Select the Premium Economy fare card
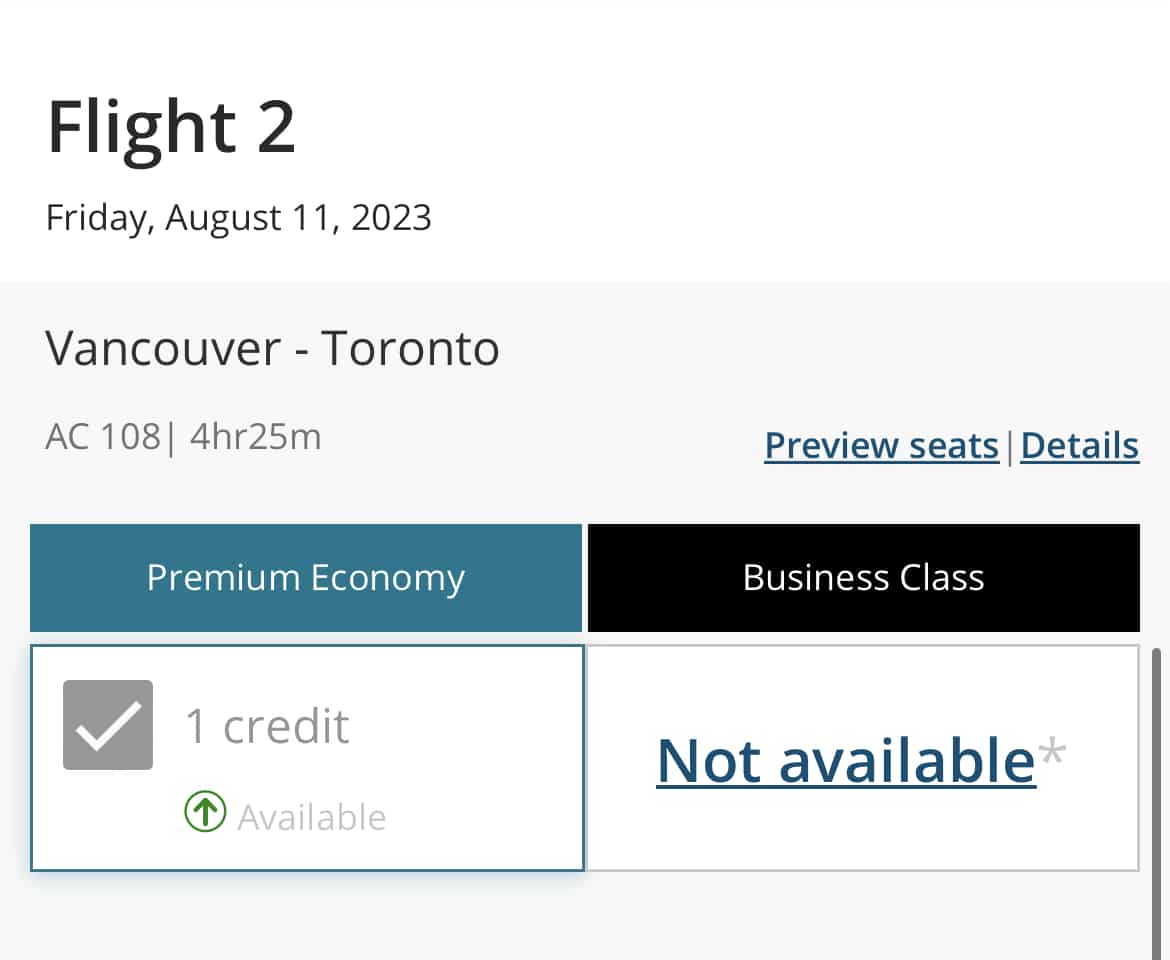 point(307,758)
